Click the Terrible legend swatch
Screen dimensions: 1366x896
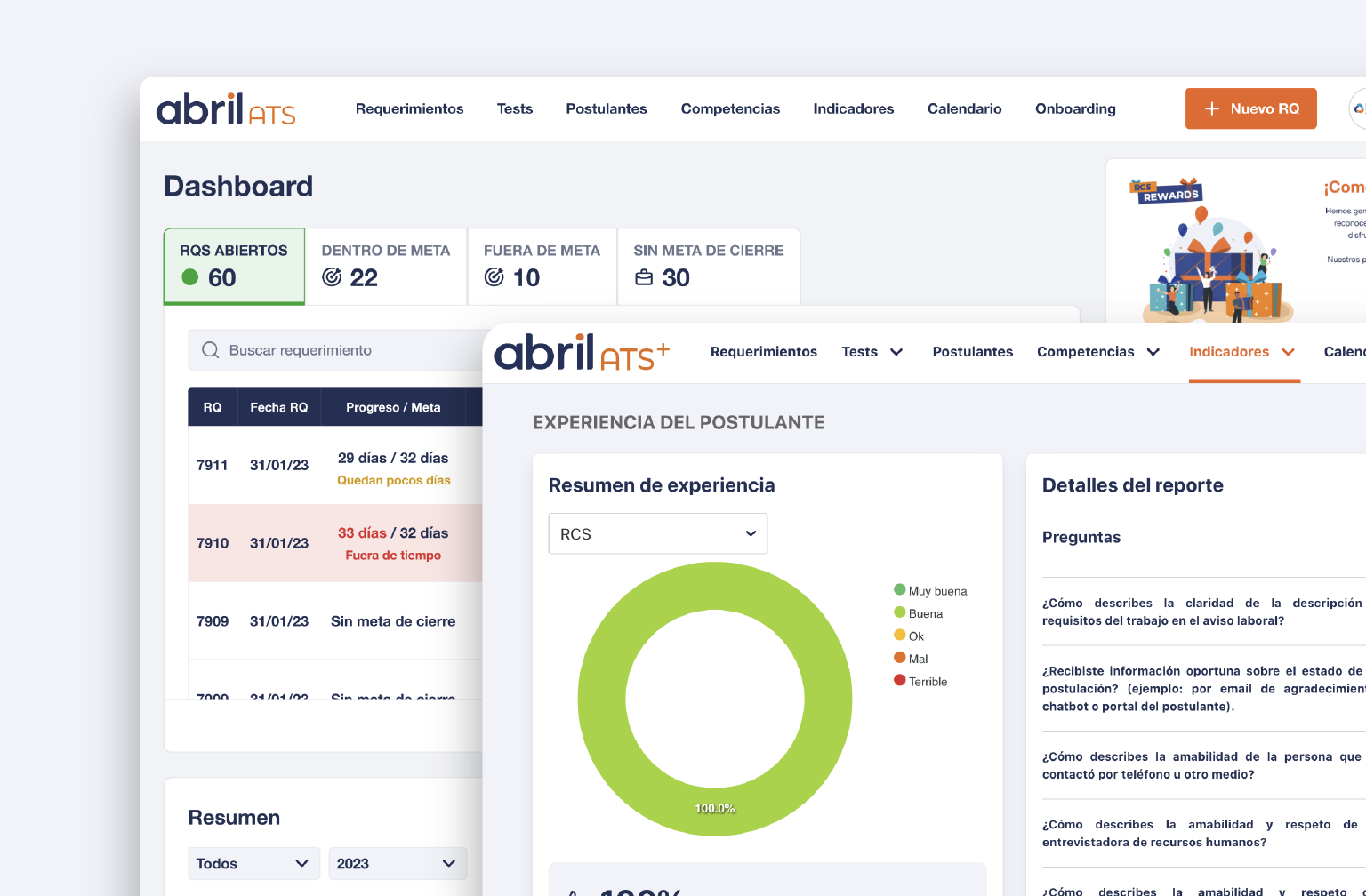click(900, 680)
